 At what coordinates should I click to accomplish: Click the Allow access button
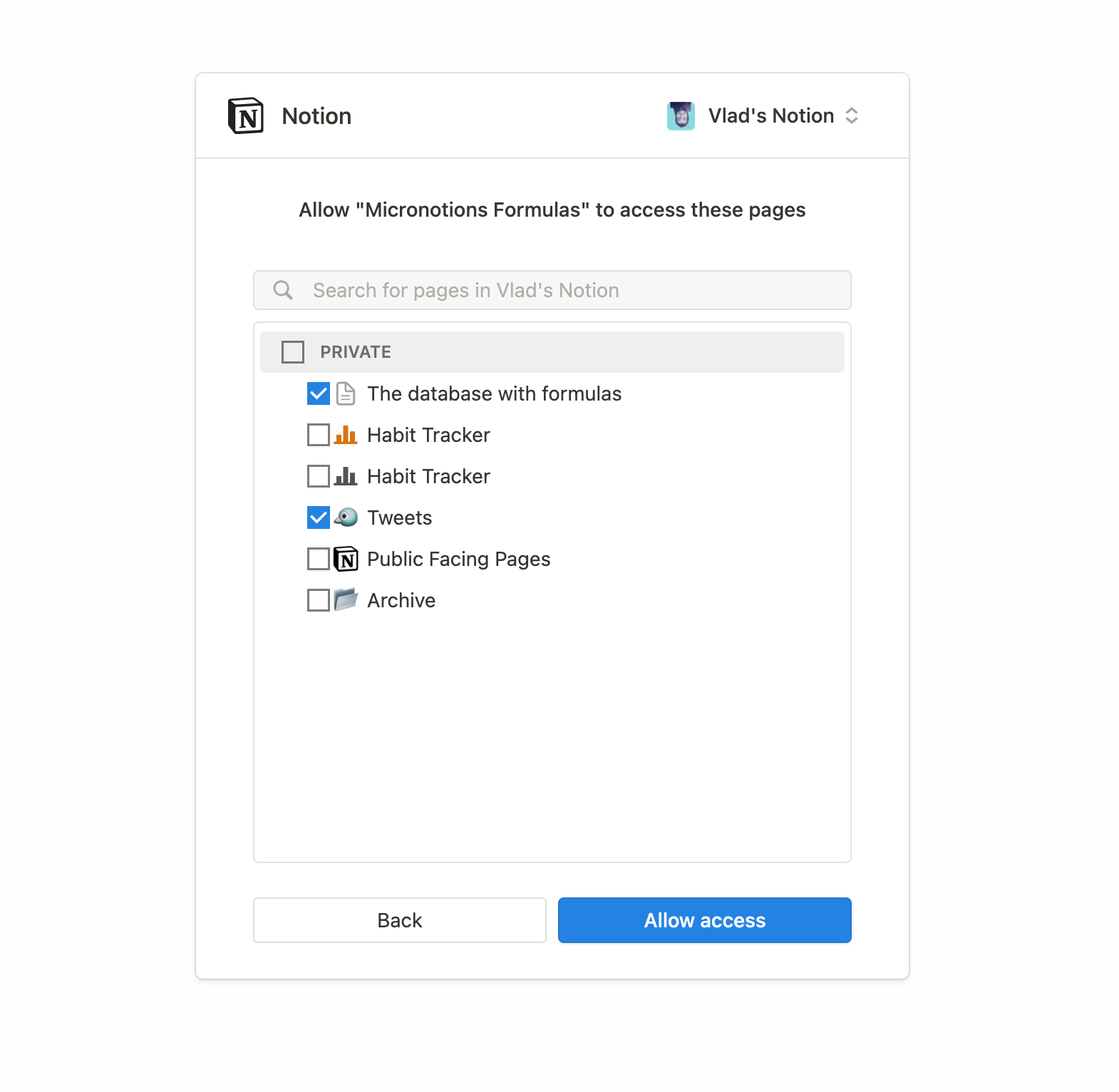[705, 920]
